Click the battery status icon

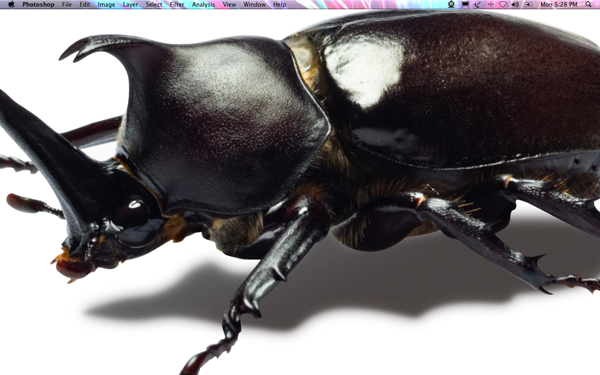(x=528, y=4)
